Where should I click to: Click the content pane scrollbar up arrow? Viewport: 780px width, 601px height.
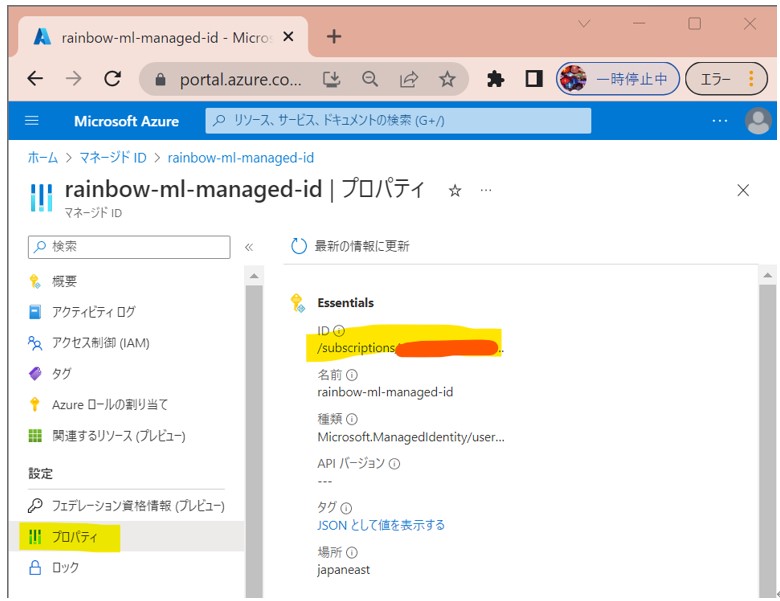tap(768, 275)
